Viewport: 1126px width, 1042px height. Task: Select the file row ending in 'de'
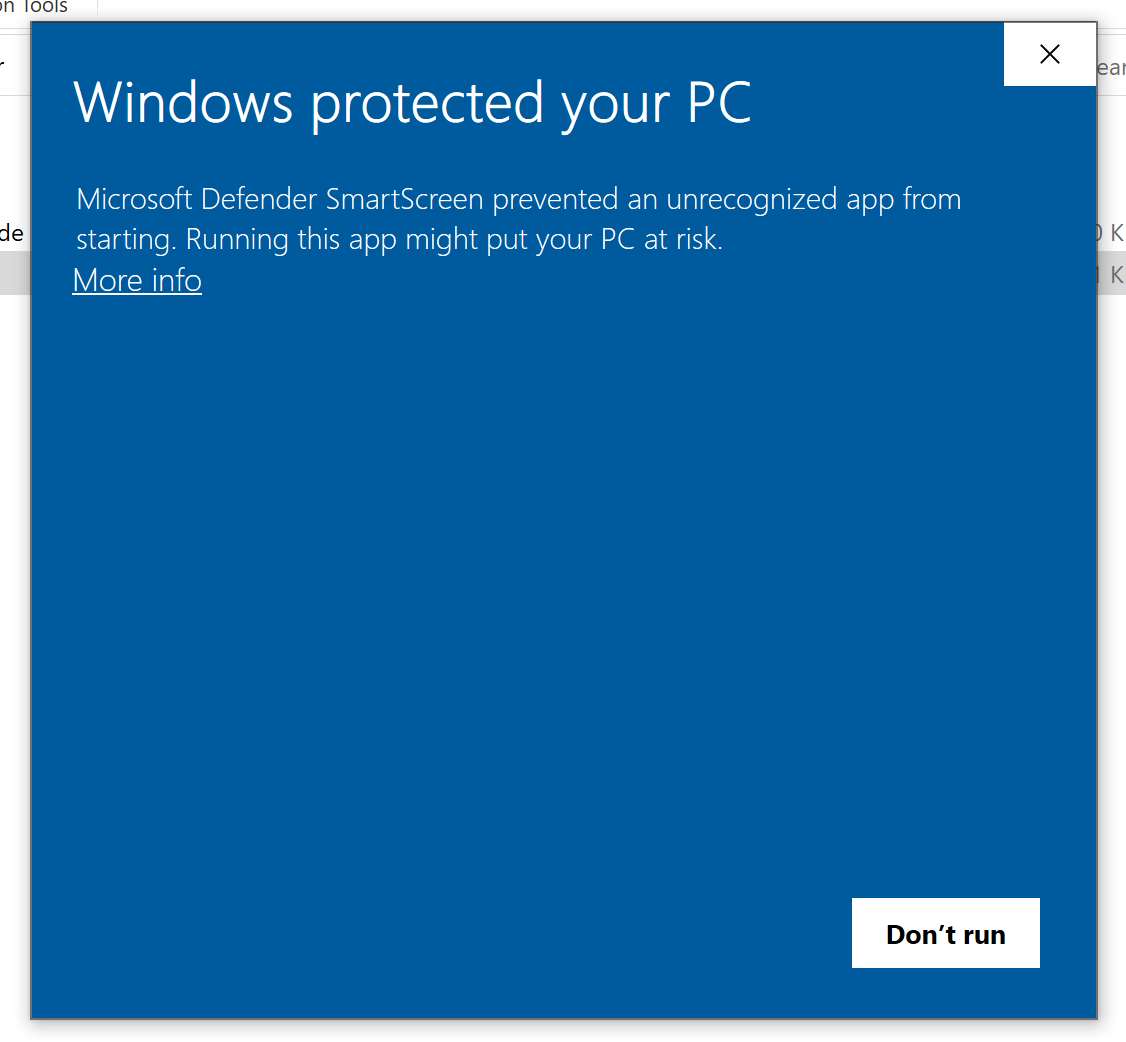tap(12, 234)
